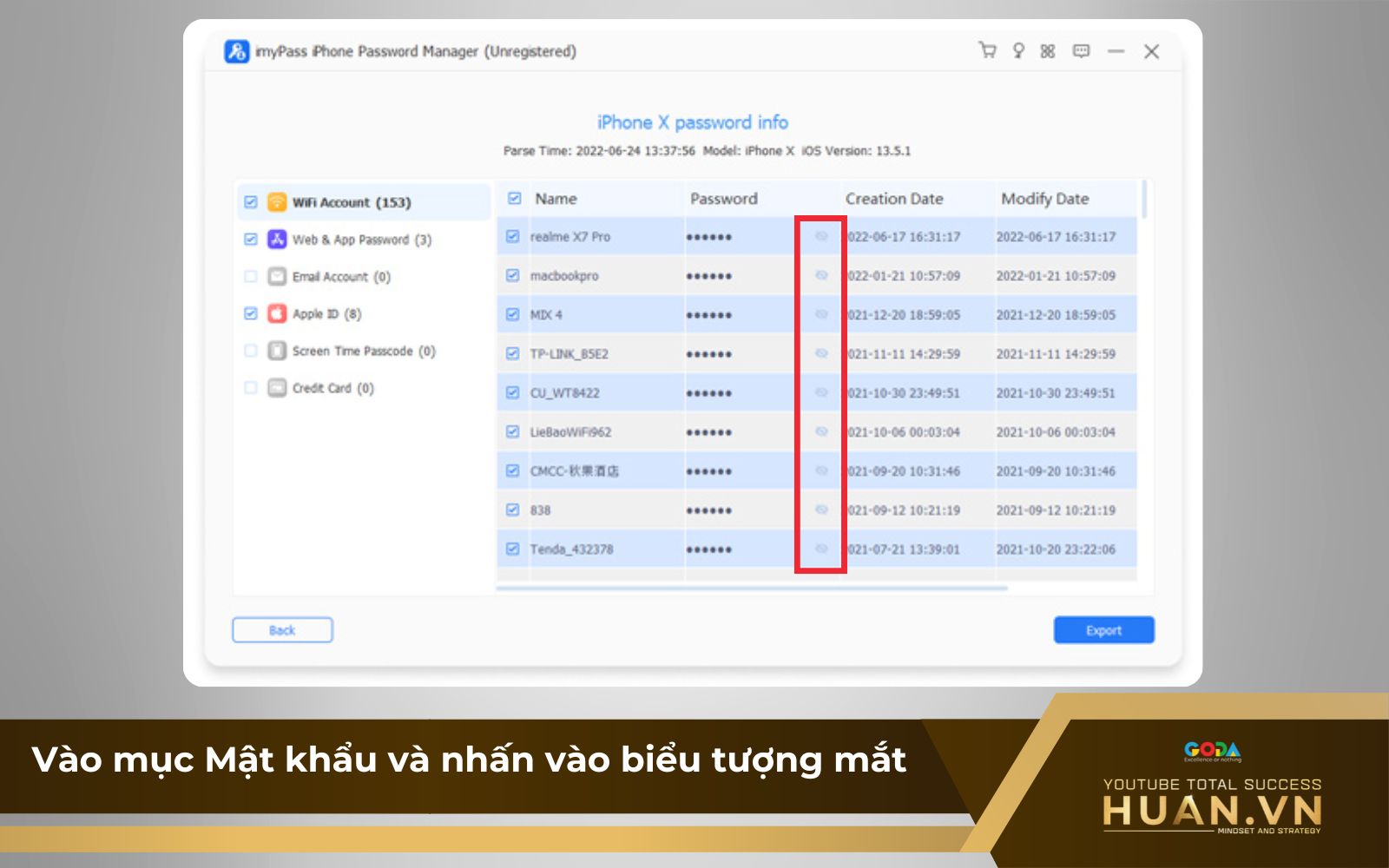Toggle the select-all checkbox beside Name
The image size is (1389, 868).
point(514,199)
